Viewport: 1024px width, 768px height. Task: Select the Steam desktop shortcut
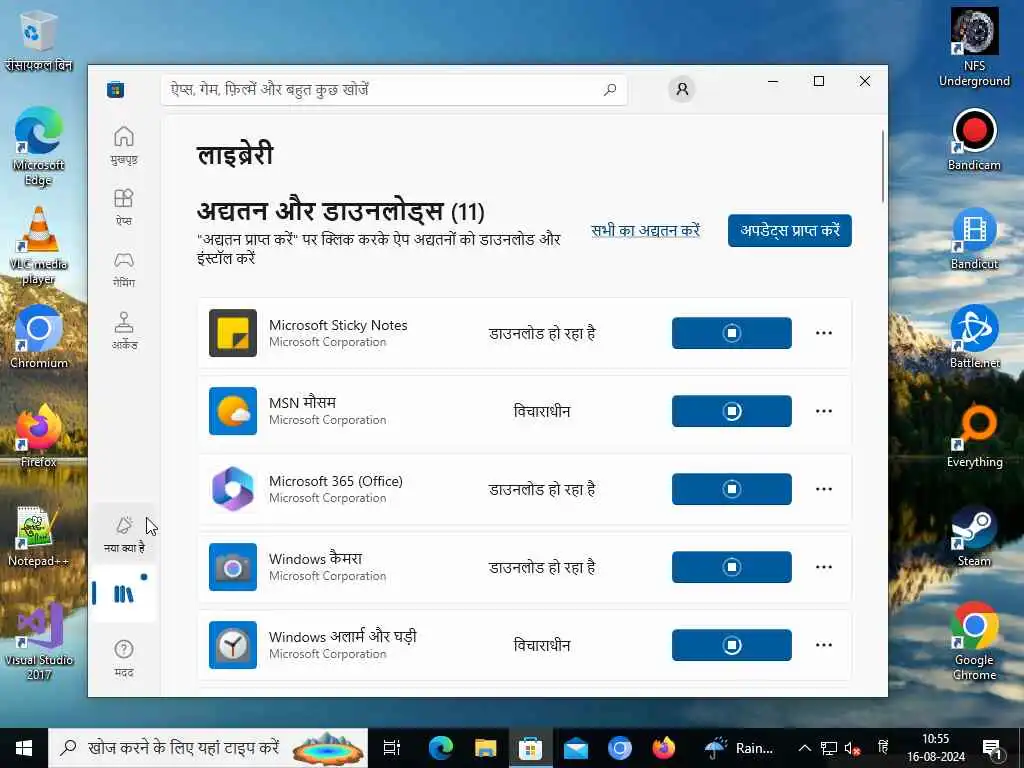[974, 536]
